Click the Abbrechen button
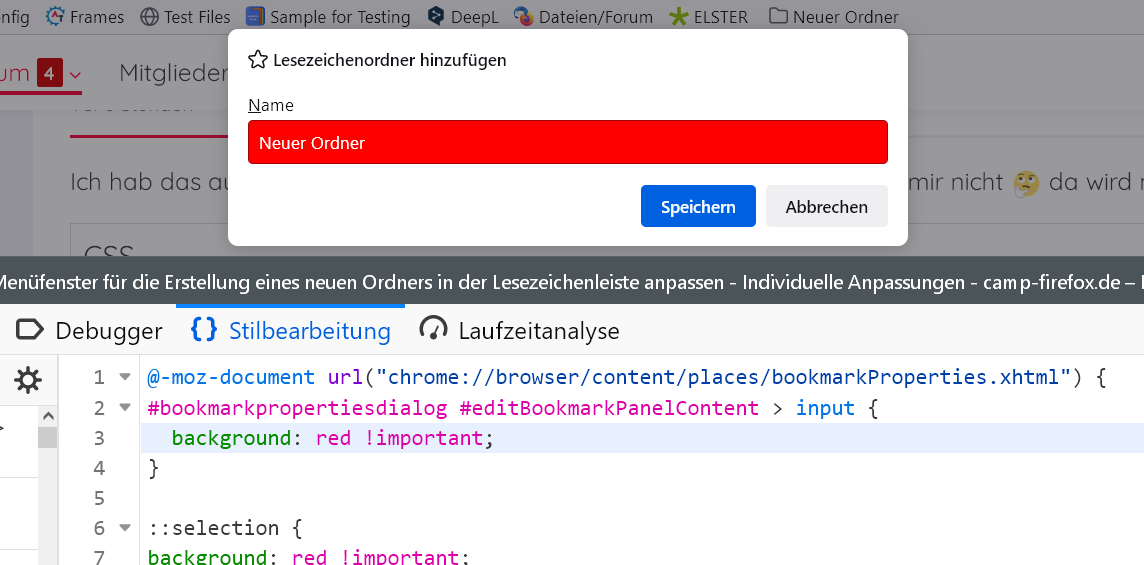 (x=827, y=207)
